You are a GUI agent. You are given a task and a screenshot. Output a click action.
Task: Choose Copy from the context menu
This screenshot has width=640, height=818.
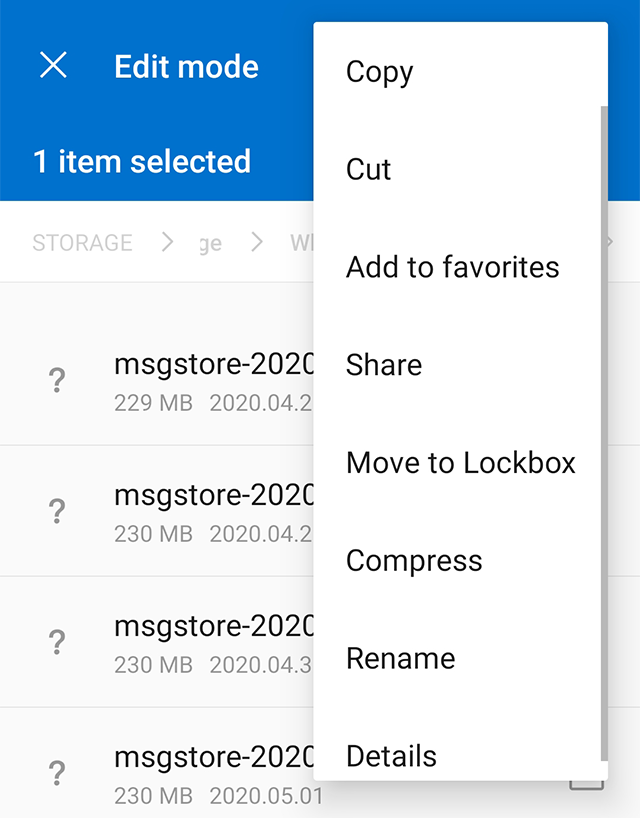coord(380,72)
